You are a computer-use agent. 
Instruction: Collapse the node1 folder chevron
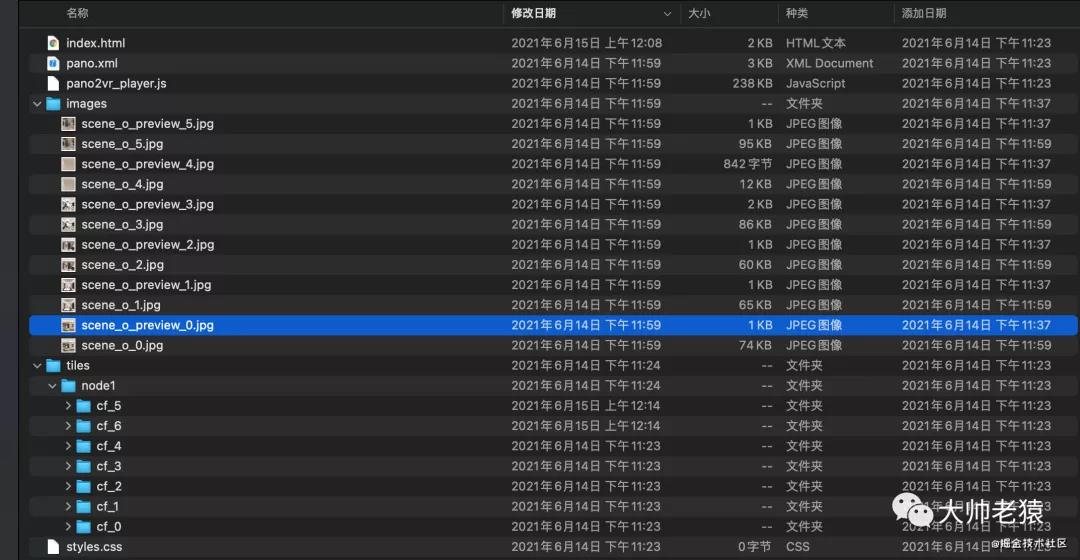[52, 386]
